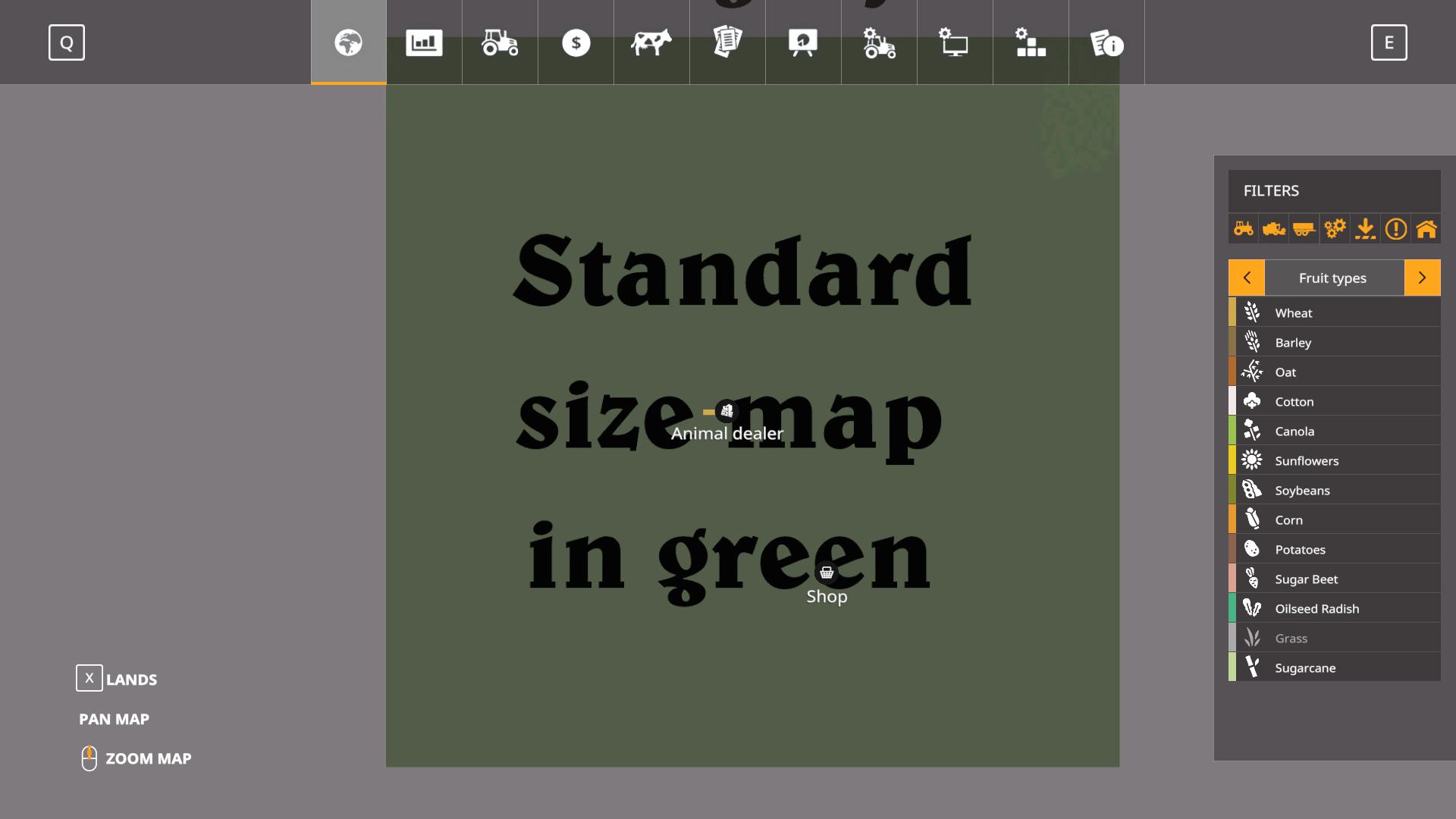
Task: Select the Canola row label
Action: [1294, 431]
